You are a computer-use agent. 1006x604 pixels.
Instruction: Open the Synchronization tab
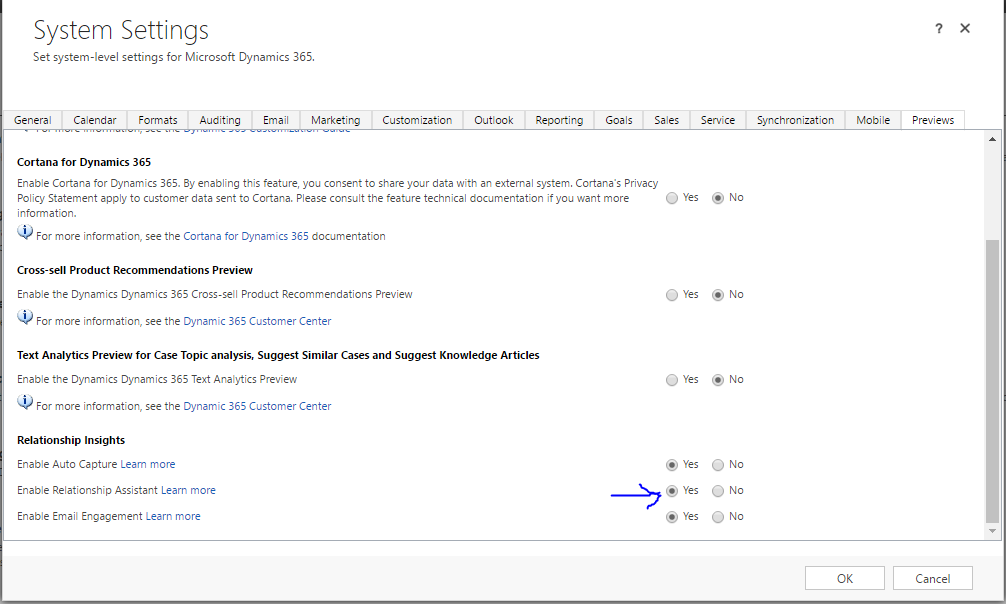pyautogui.click(x=796, y=120)
